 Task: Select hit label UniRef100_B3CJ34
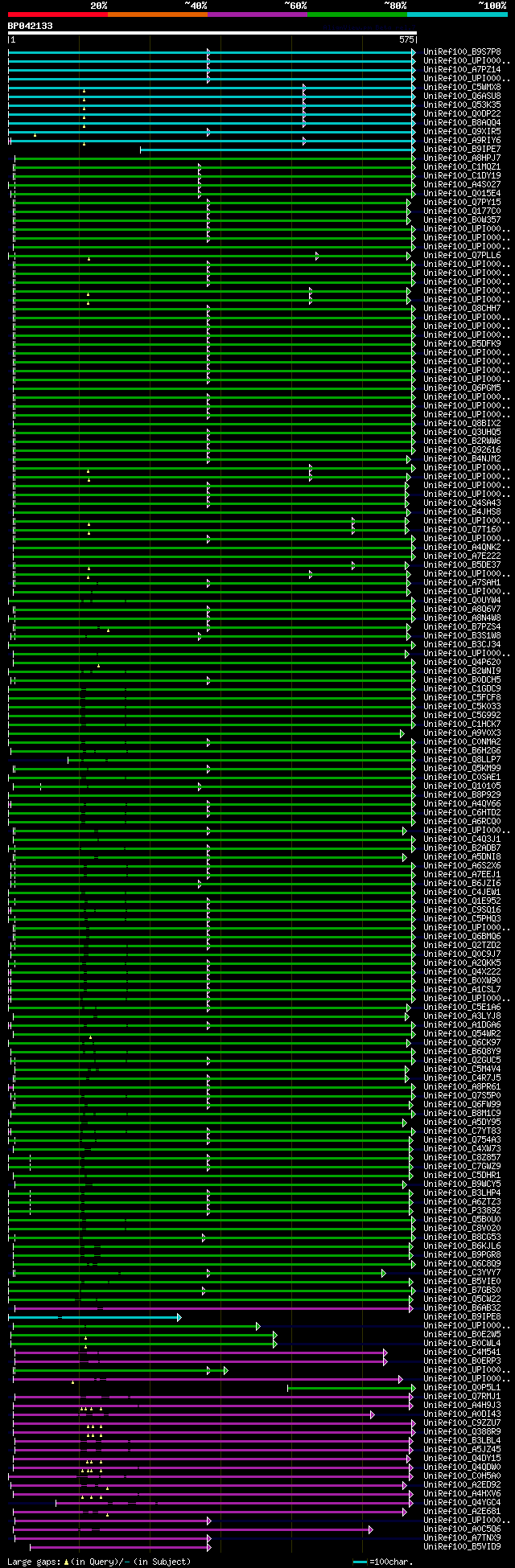(x=462, y=645)
